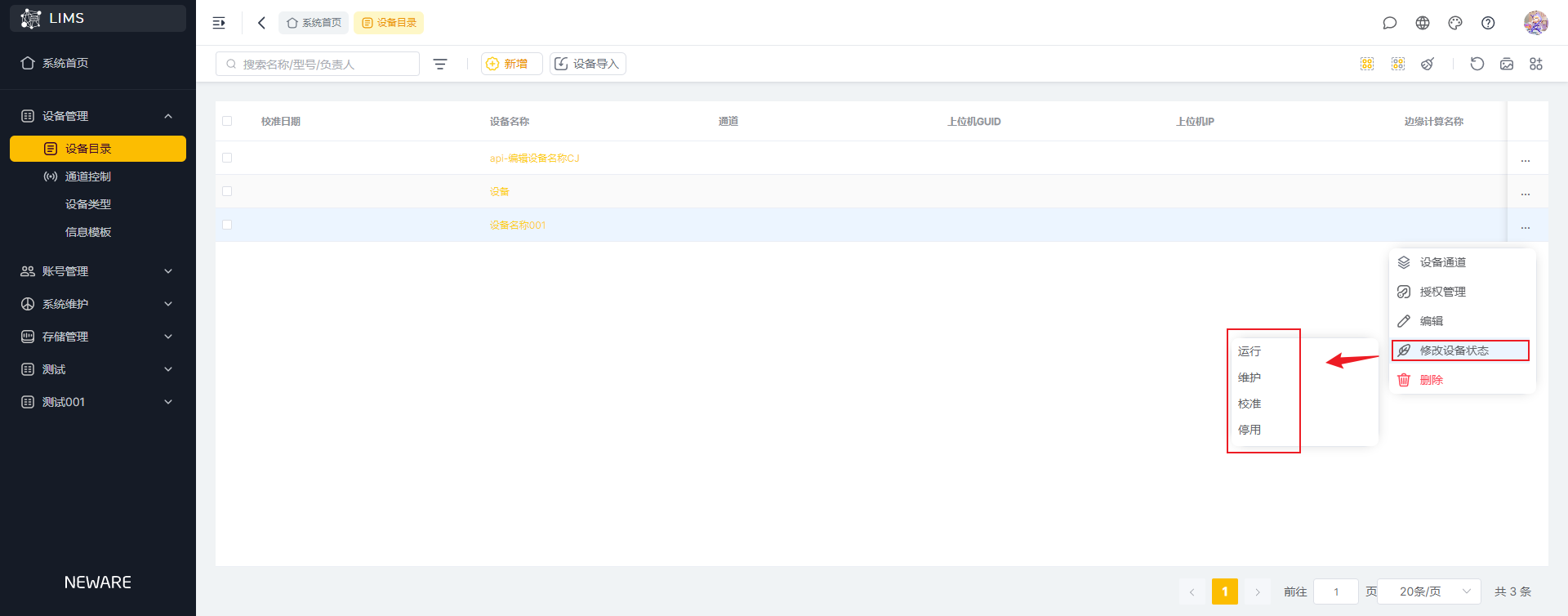Open the 20条/页 page size dropdown
Image resolution: width=1568 pixels, height=616 pixels.
click(x=1429, y=591)
